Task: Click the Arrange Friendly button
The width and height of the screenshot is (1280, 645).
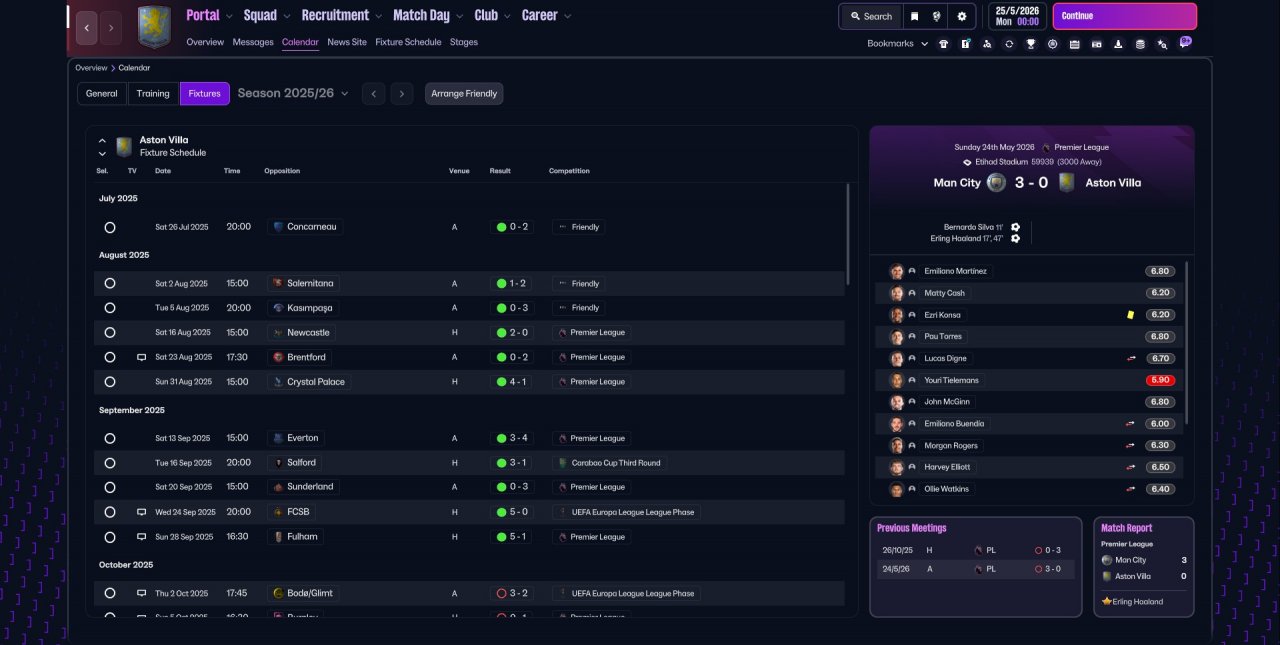Action: point(464,94)
